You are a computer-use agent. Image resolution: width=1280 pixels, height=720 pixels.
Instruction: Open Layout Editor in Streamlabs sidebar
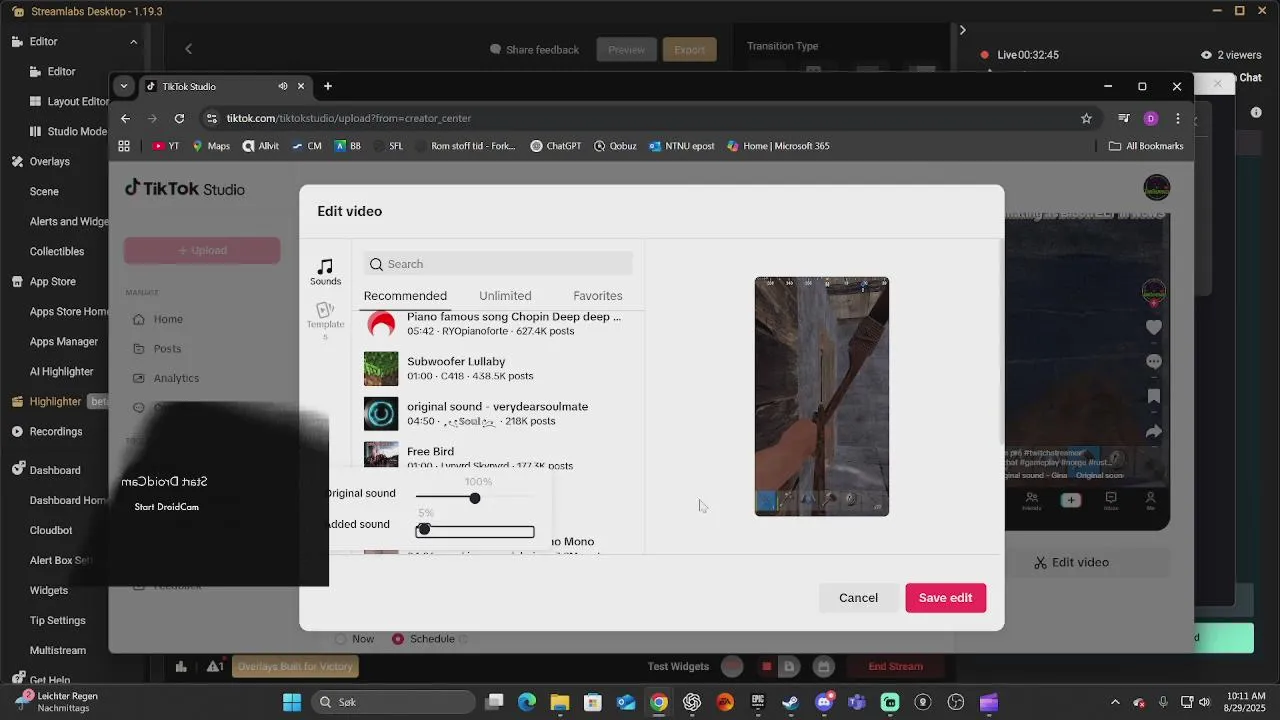68,102
